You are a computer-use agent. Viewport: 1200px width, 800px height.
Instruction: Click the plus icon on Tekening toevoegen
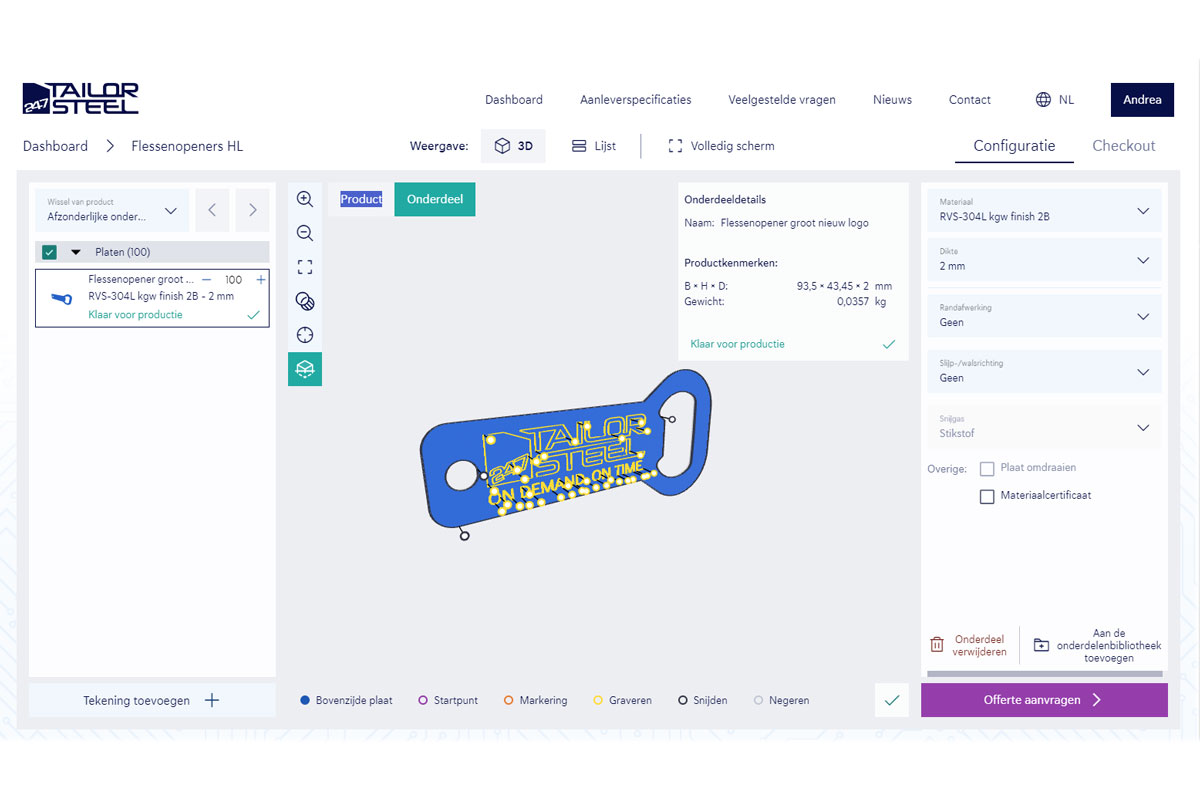[212, 700]
